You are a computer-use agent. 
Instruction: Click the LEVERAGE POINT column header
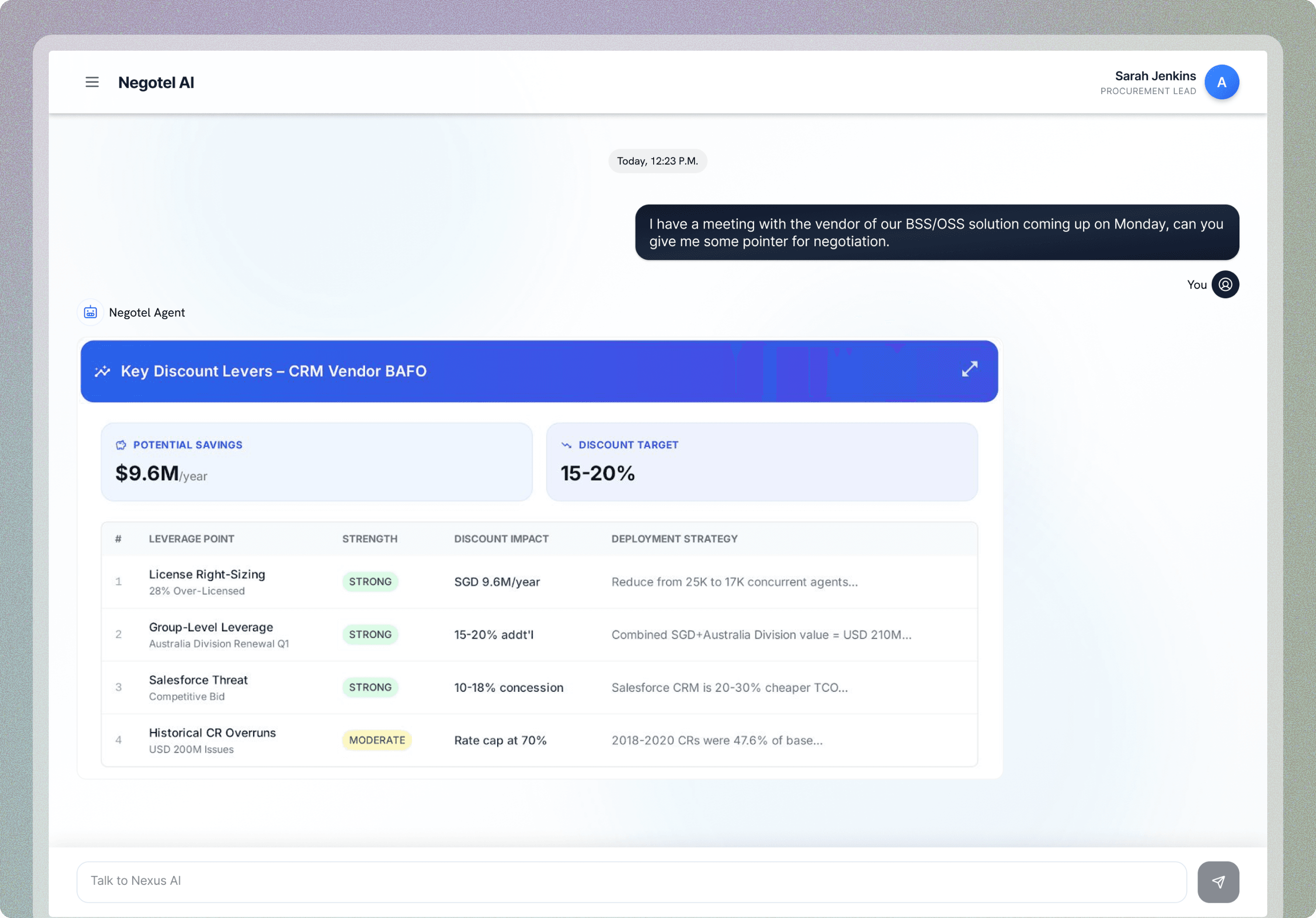[x=192, y=538]
